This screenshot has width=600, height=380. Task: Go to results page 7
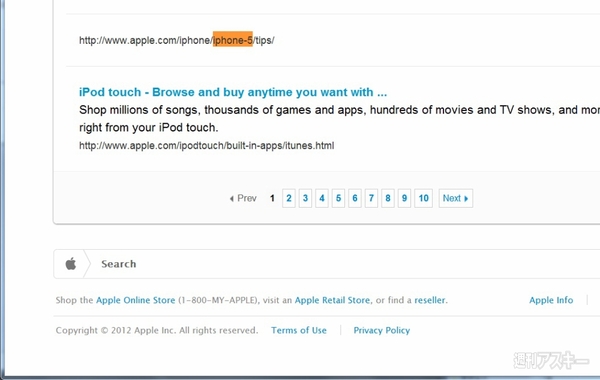pyautogui.click(x=371, y=198)
